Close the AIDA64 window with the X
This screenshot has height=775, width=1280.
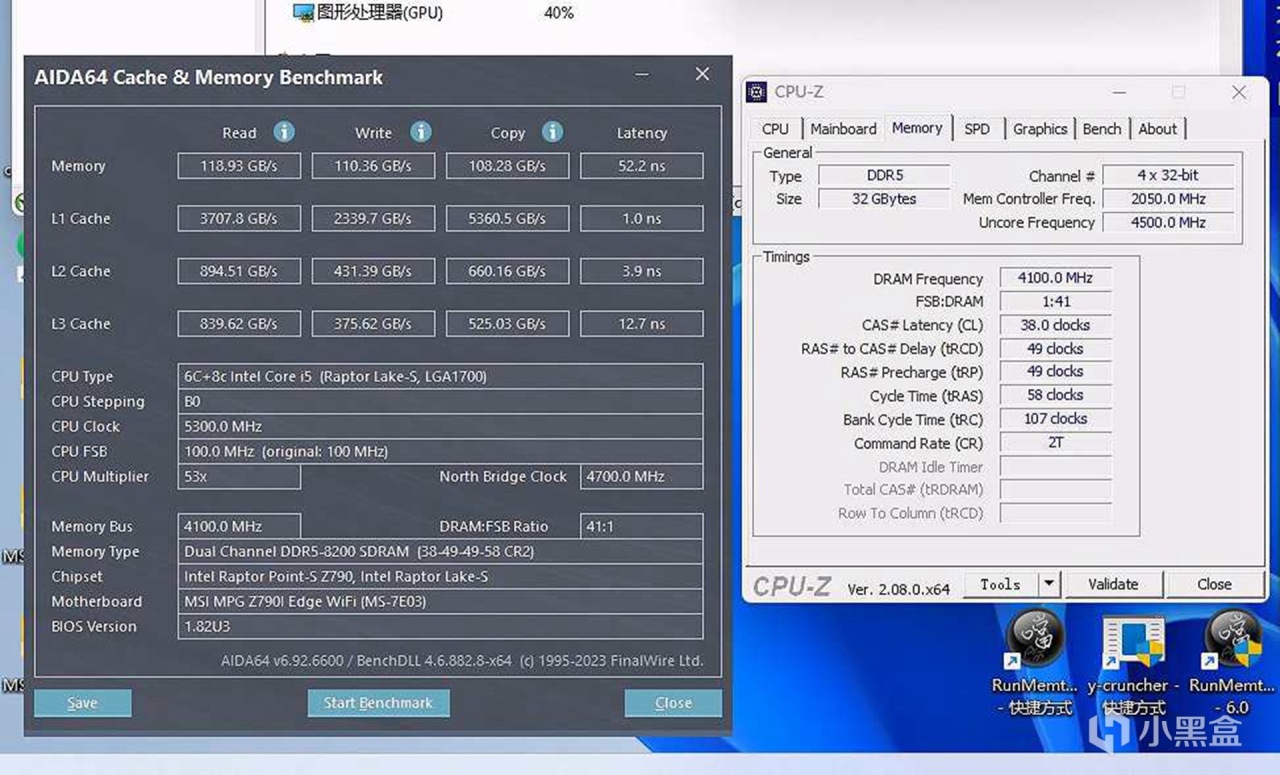point(702,75)
